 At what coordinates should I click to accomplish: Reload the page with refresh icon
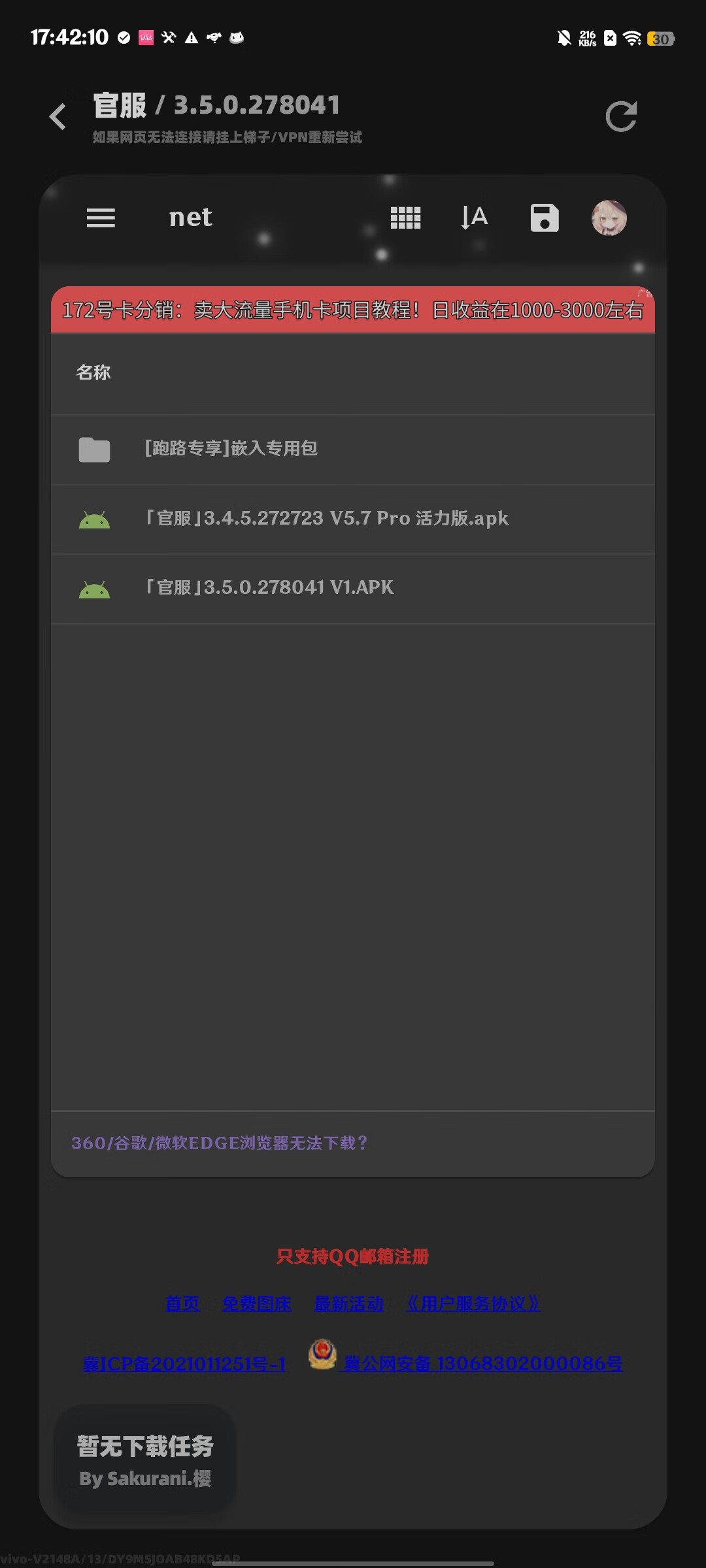tap(620, 117)
